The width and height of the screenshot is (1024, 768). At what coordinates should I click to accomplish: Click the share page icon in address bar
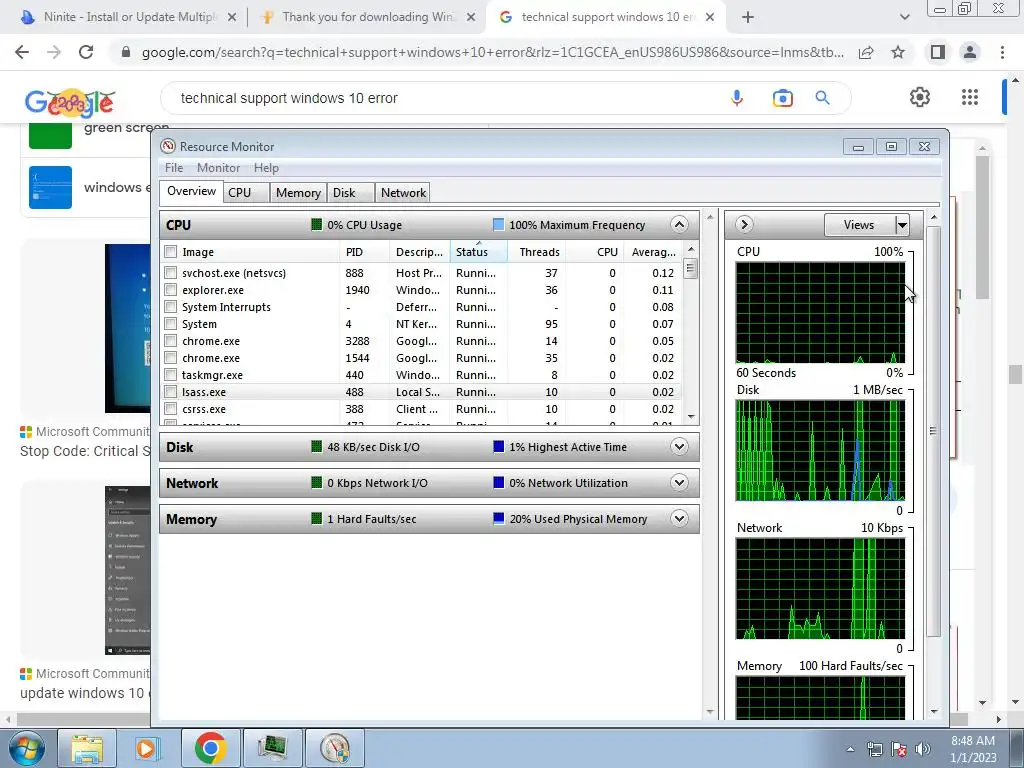tap(866, 52)
